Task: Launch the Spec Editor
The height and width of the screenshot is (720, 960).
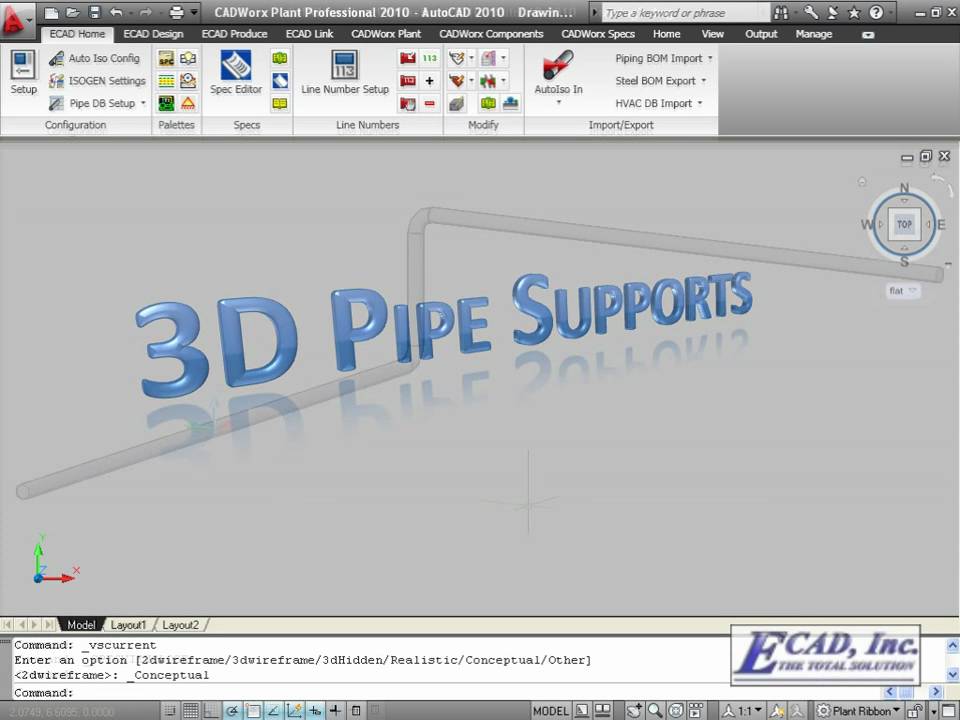Action: tap(236, 72)
